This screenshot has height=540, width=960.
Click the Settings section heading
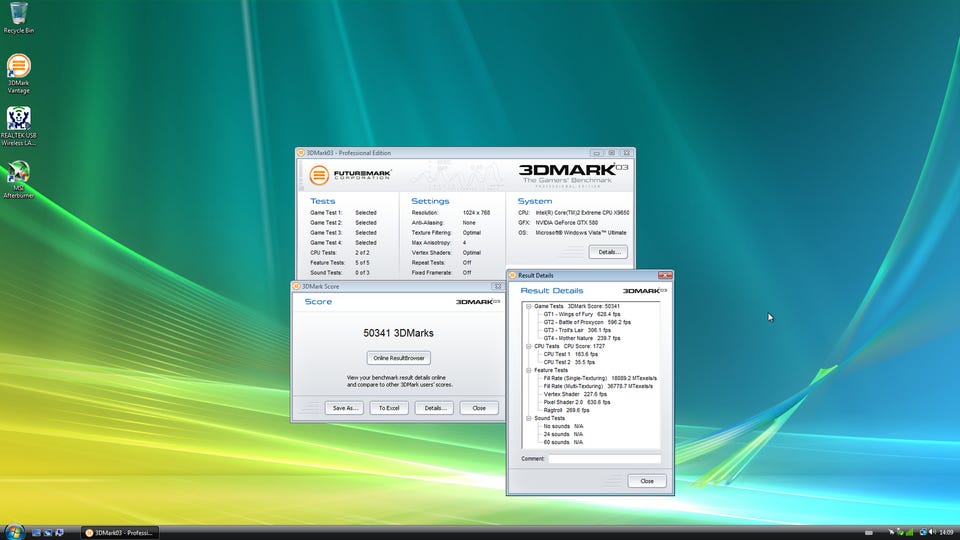430,201
